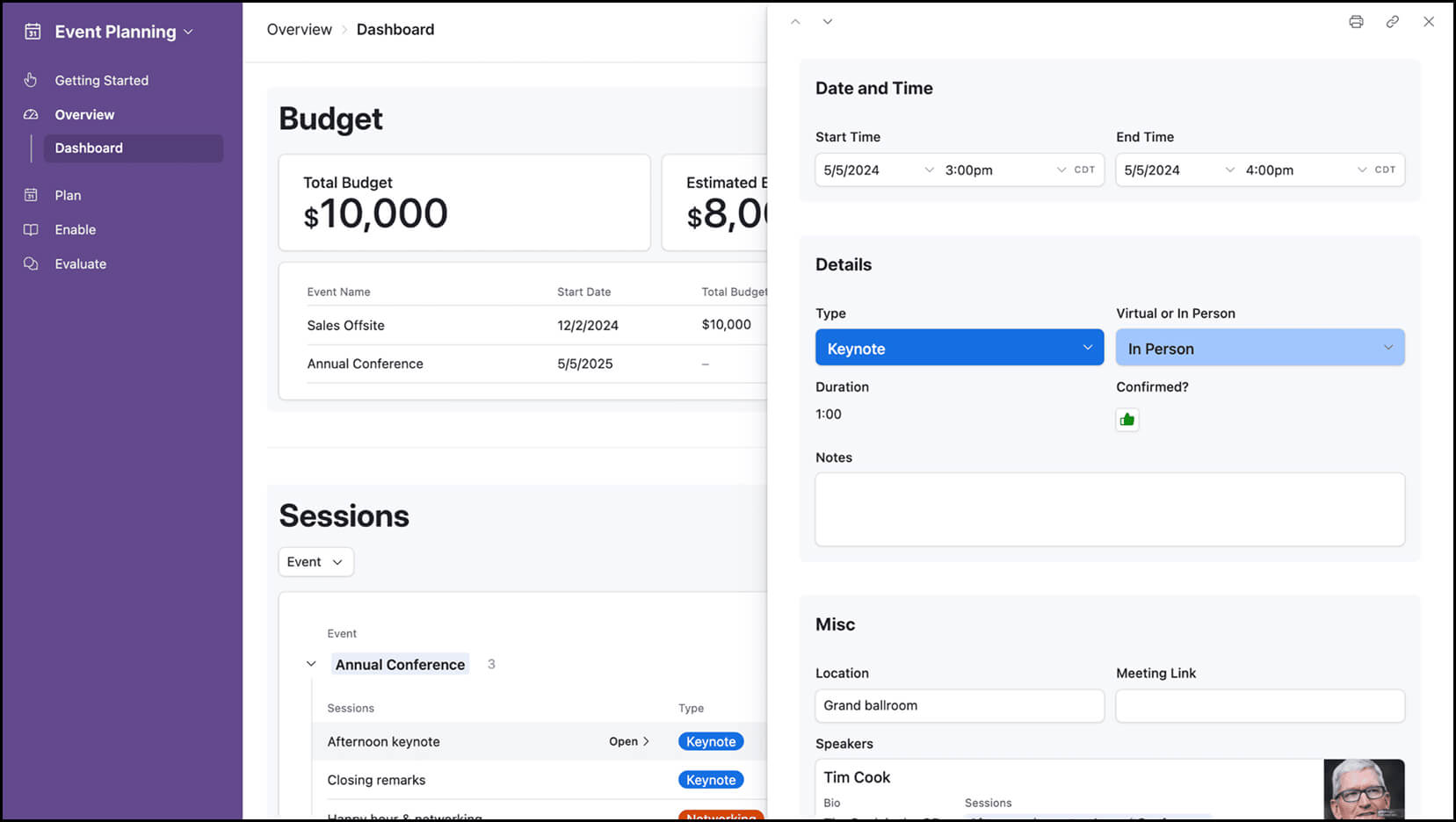Click the print icon in panel header

coord(1356,22)
